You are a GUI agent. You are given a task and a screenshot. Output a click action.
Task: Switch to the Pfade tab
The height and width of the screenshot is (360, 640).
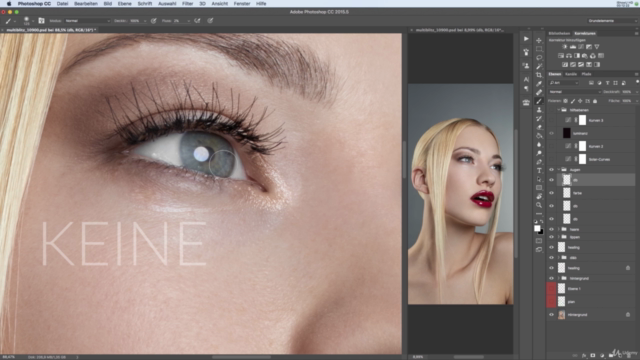point(586,74)
